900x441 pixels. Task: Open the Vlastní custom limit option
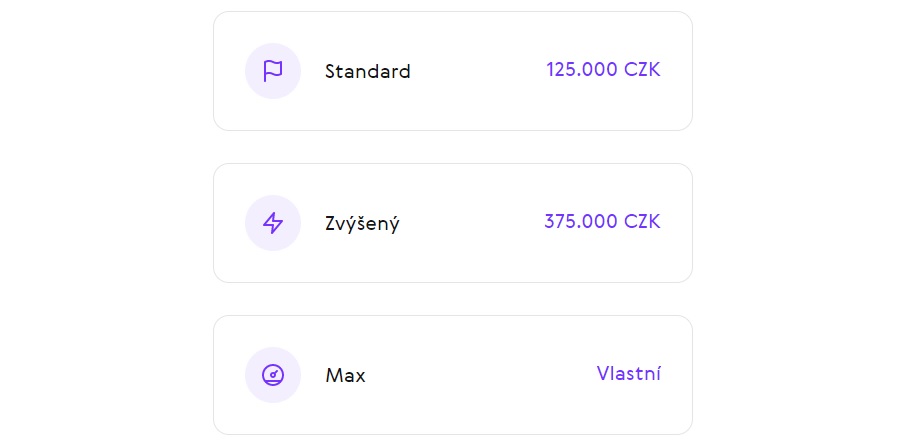pyautogui.click(x=629, y=374)
